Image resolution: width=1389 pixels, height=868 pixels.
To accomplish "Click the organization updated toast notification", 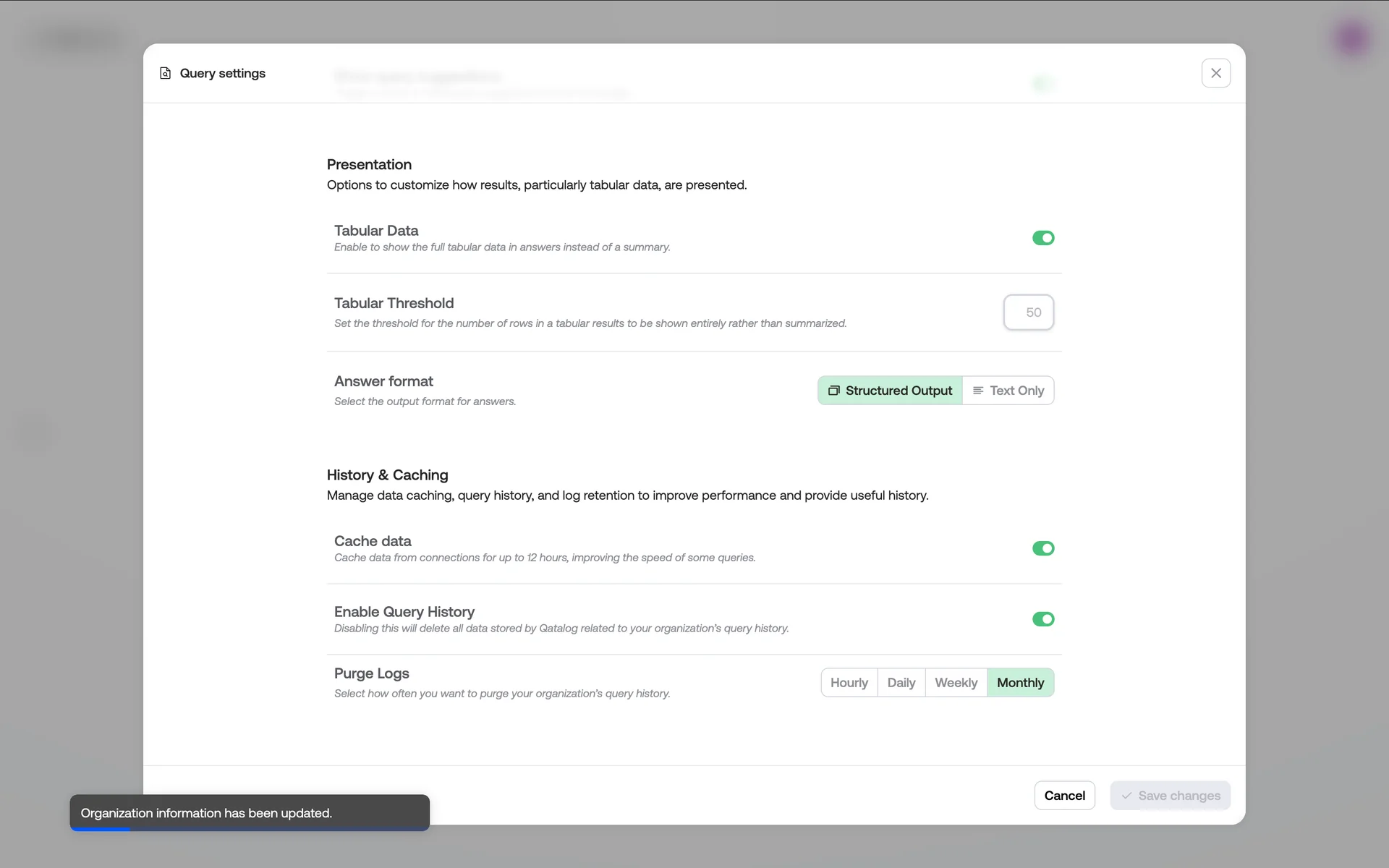I will tap(250, 813).
